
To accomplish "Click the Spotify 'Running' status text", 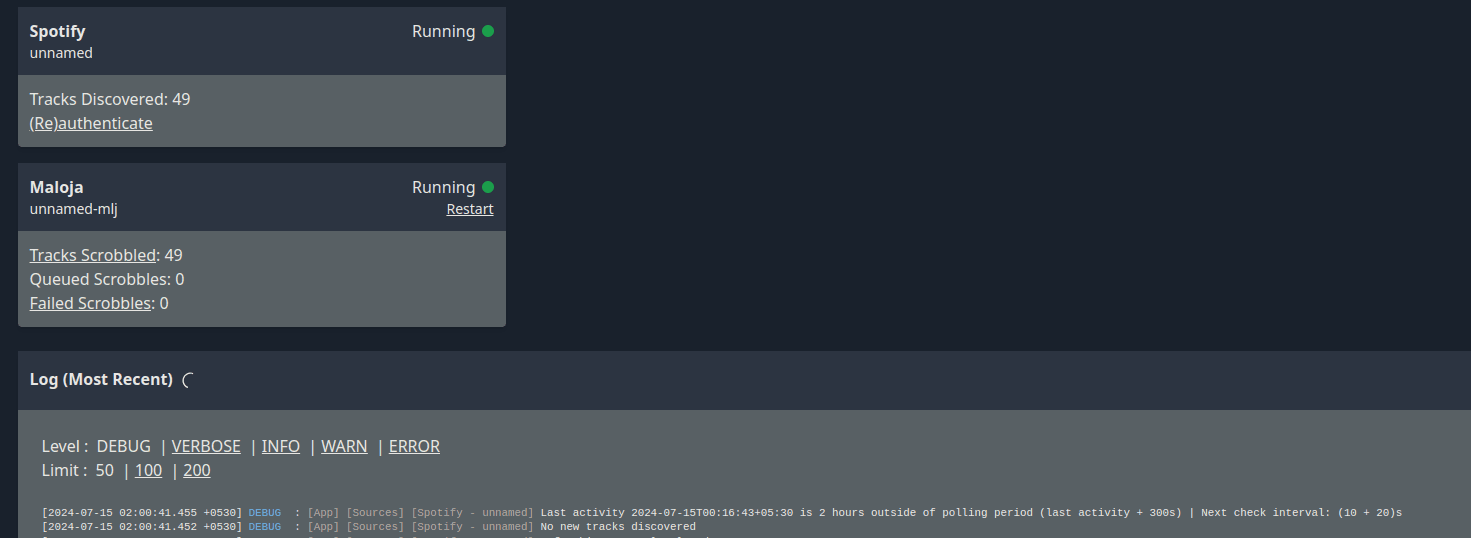I will pos(444,31).
